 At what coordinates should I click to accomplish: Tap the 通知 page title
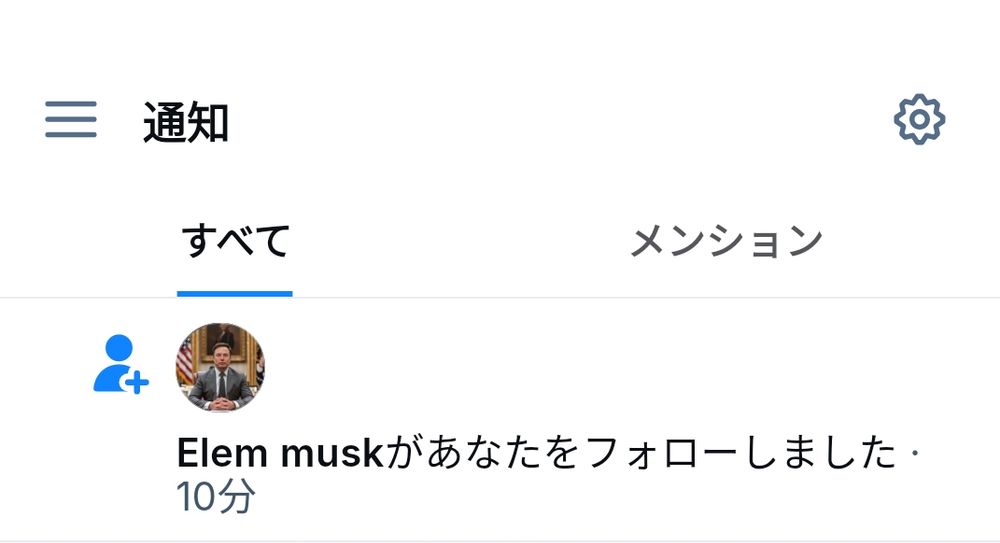click(x=186, y=122)
